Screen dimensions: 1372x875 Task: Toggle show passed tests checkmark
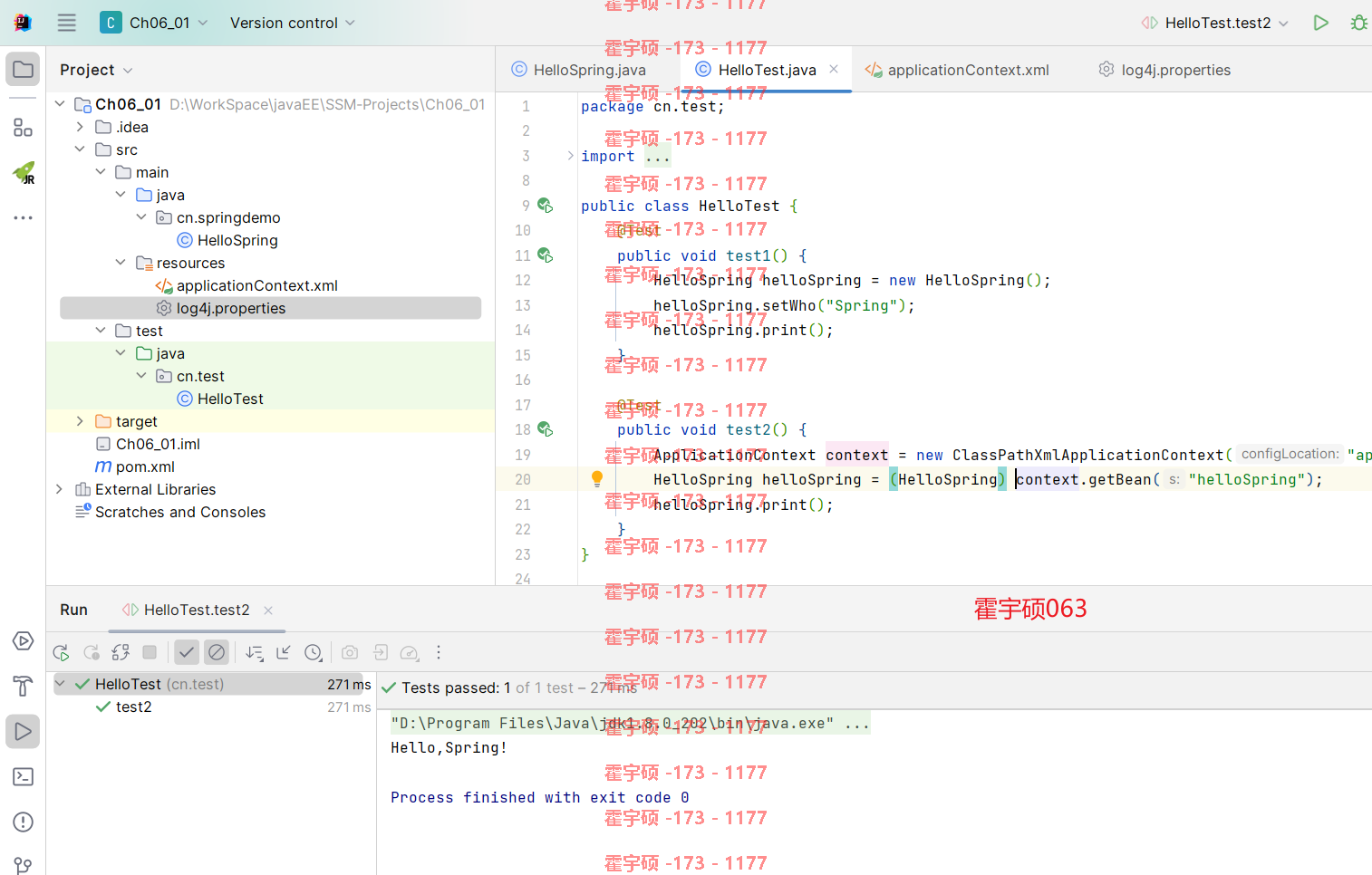[x=187, y=652]
